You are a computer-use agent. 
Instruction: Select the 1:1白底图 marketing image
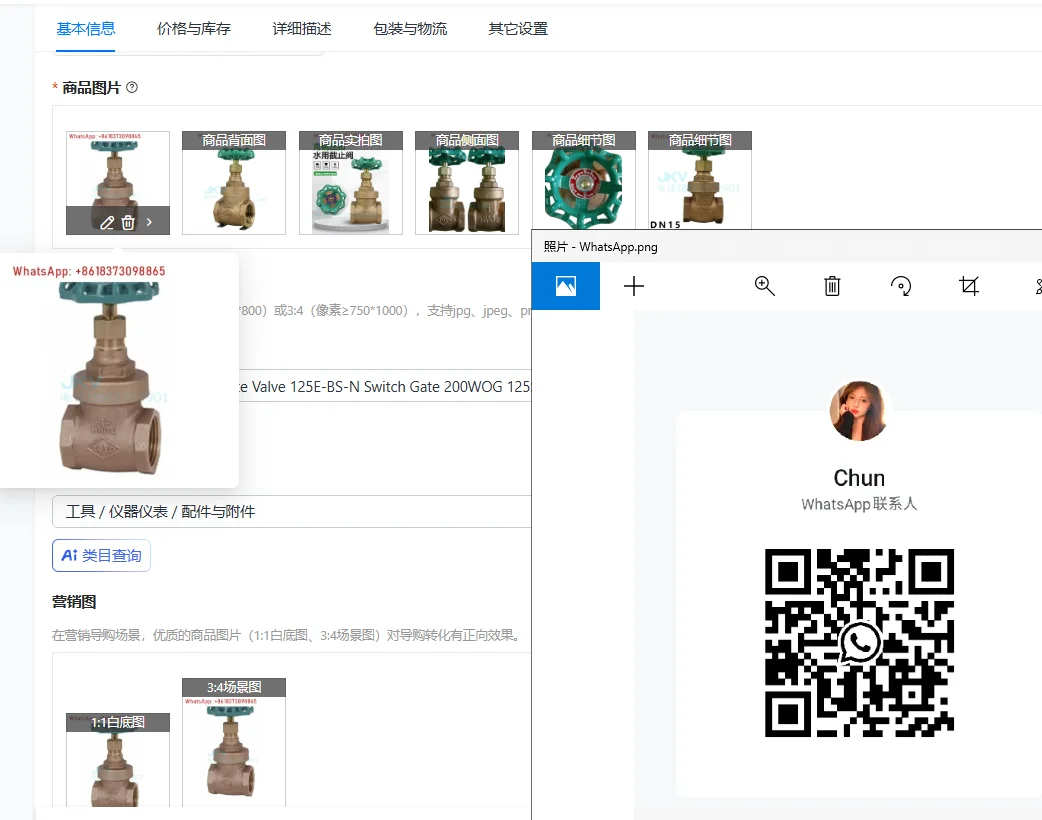click(x=118, y=760)
